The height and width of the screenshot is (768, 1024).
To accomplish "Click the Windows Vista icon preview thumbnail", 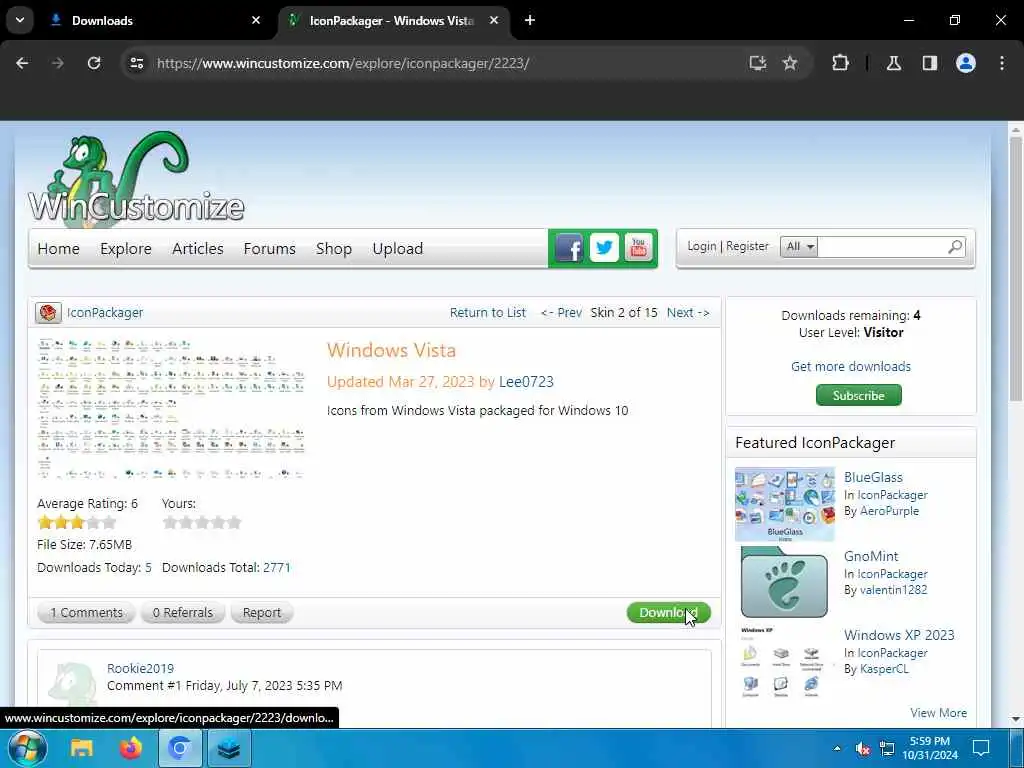I will coord(171,409).
